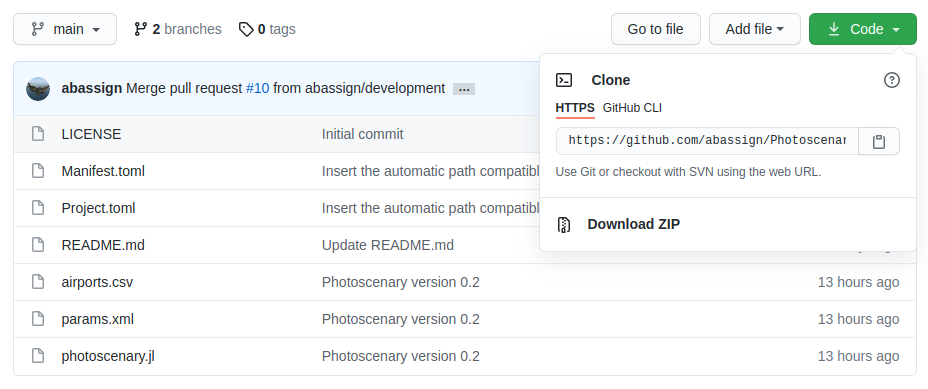Image resolution: width=928 pixels, height=389 pixels.
Task: Click the zip file icon beside Download ZIP
Action: click(x=564, y=224)
